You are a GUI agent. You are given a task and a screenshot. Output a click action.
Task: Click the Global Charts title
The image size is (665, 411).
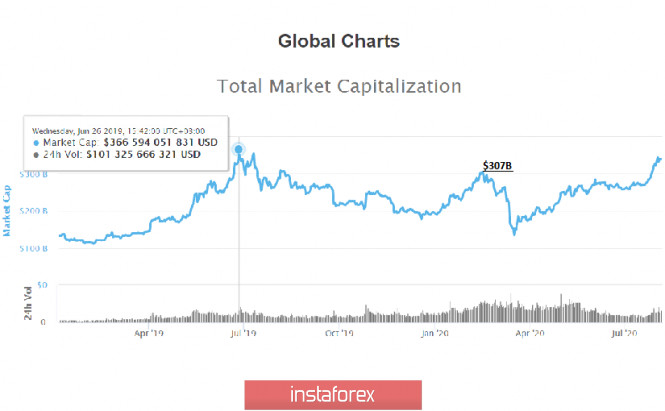pos(338,42)
